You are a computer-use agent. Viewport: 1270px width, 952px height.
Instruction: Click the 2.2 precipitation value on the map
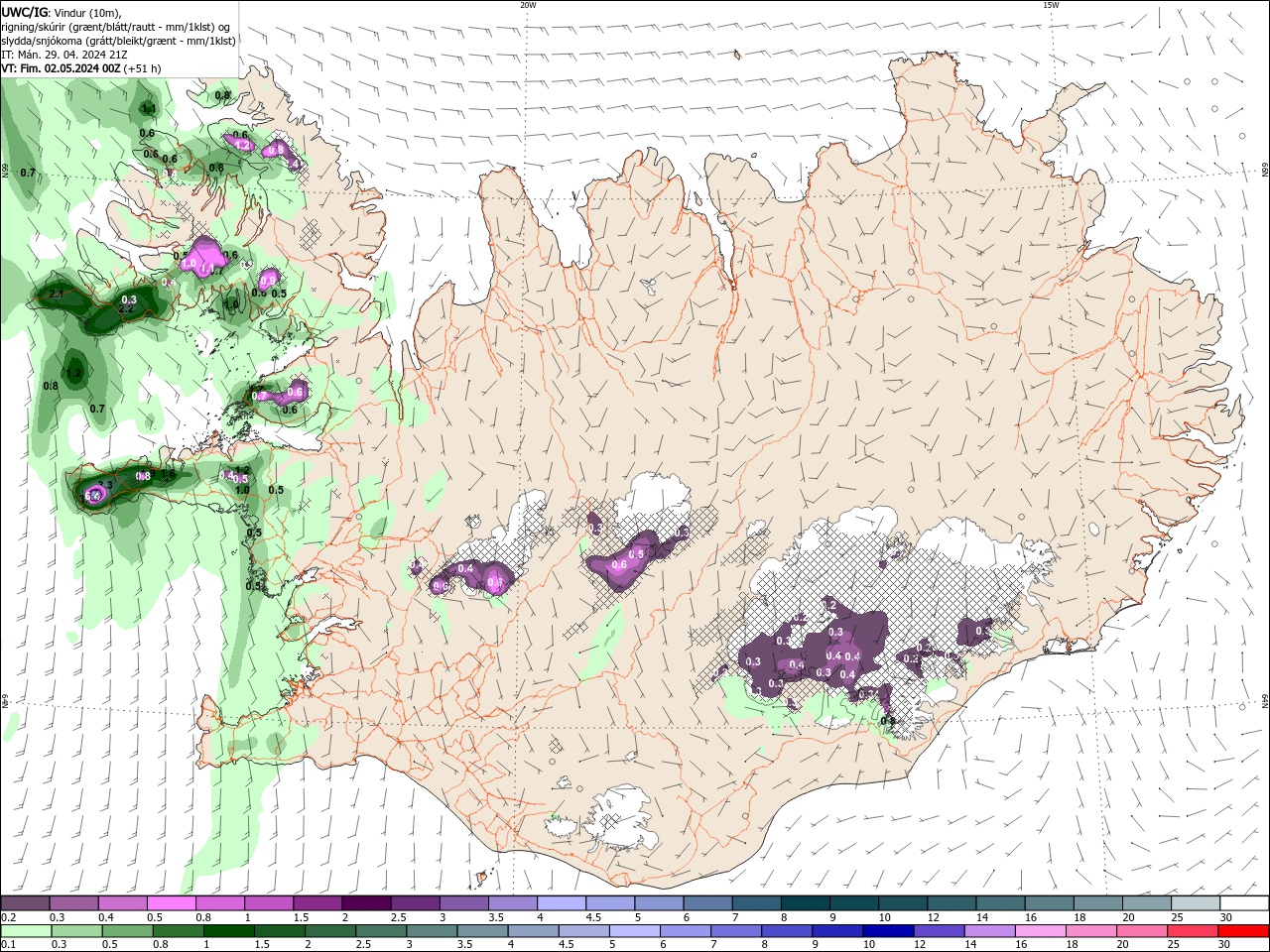pyautogui.click(x=126, y=308)
